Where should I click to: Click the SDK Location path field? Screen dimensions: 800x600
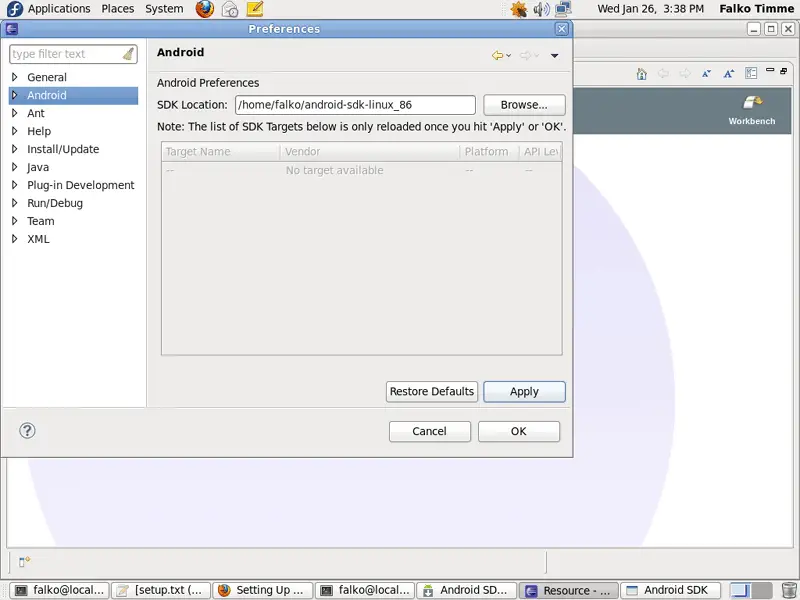pyautogui.click(x=355, y=105)
